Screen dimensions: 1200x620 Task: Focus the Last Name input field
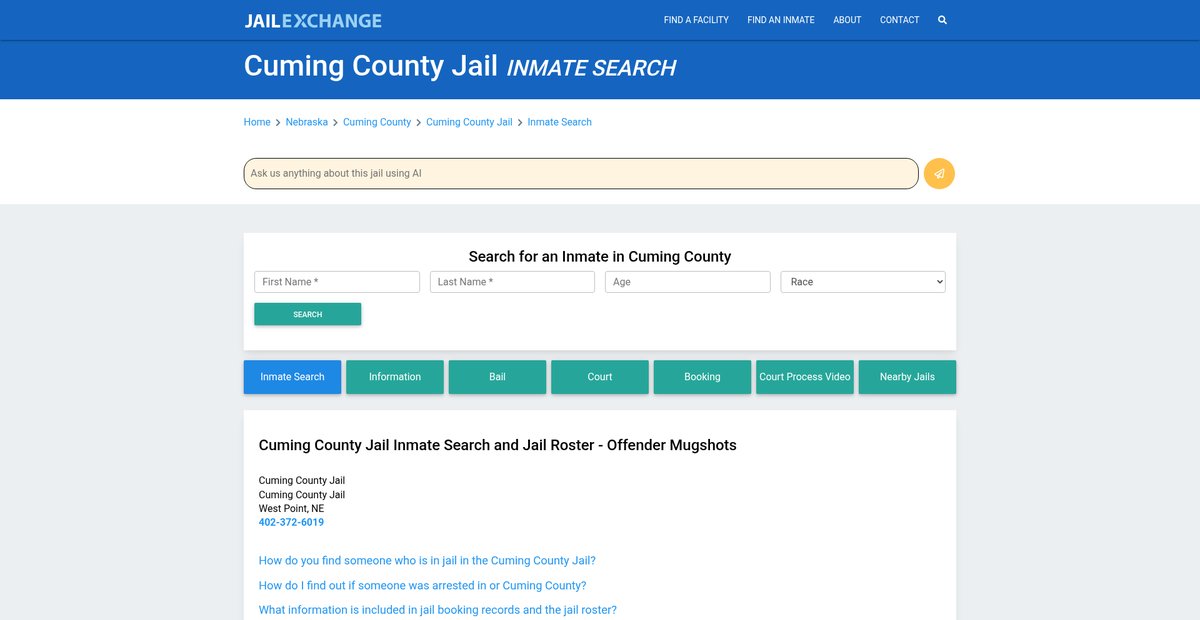pyautogui.click(x=512, y=282)
